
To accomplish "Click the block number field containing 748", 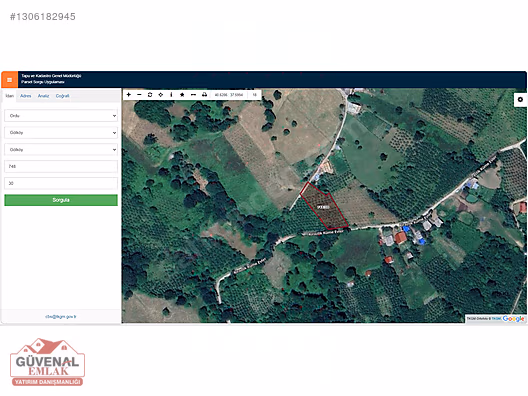I will tap(61, 166).
